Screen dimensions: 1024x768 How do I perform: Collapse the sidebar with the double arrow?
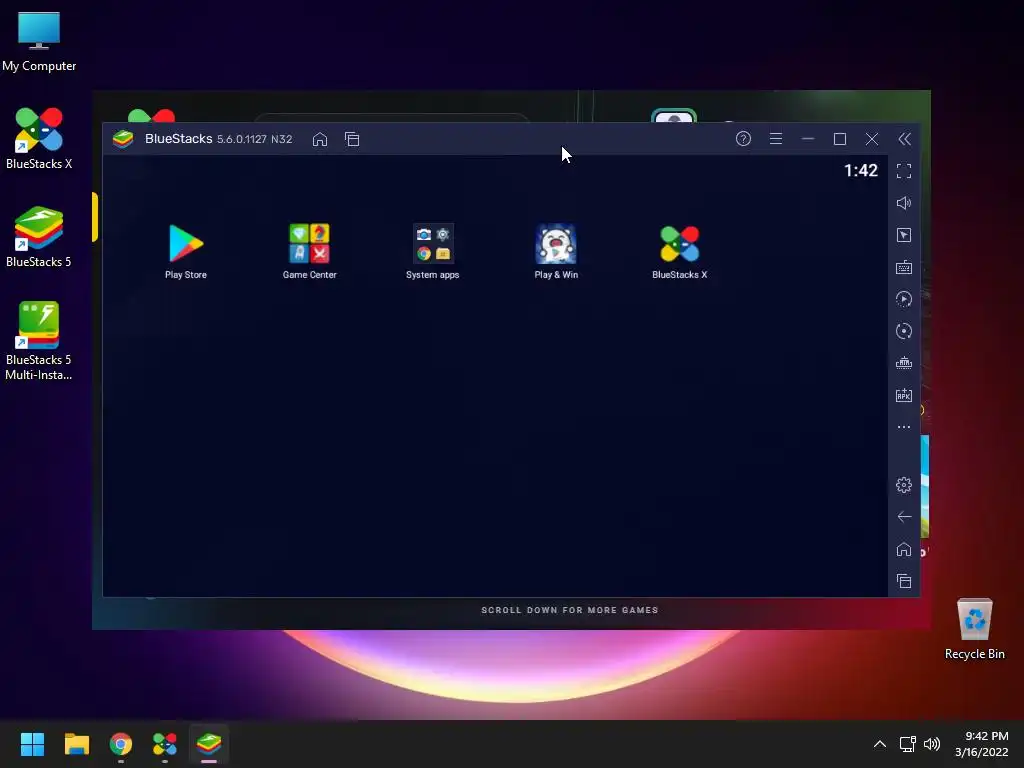(904, 139)
